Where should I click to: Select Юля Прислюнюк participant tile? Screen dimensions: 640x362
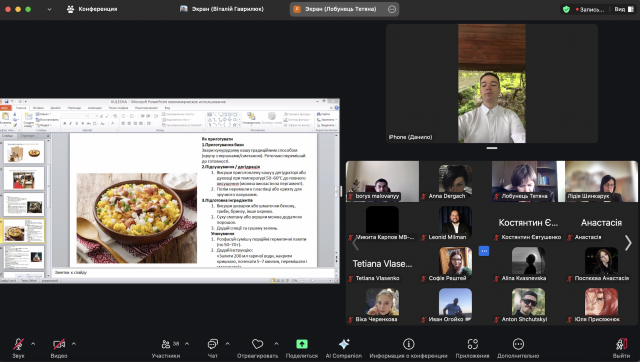tap(601, 305)
